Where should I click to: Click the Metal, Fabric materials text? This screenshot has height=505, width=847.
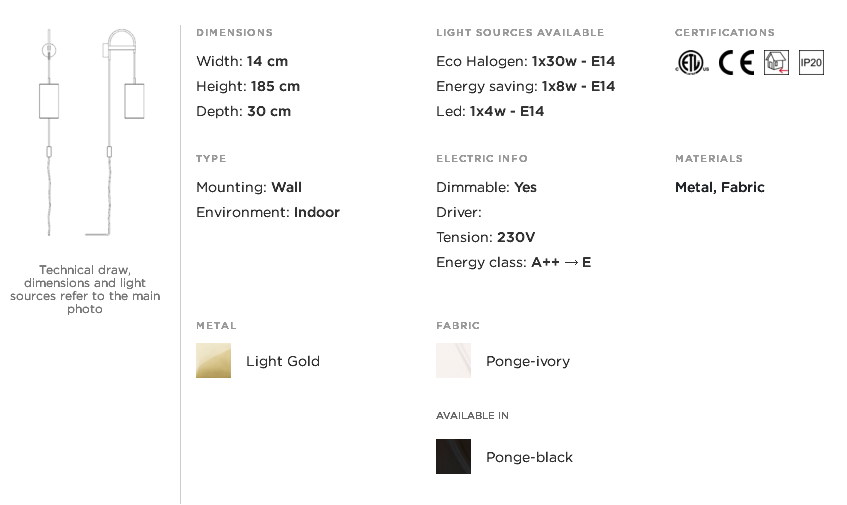(720, 187)
